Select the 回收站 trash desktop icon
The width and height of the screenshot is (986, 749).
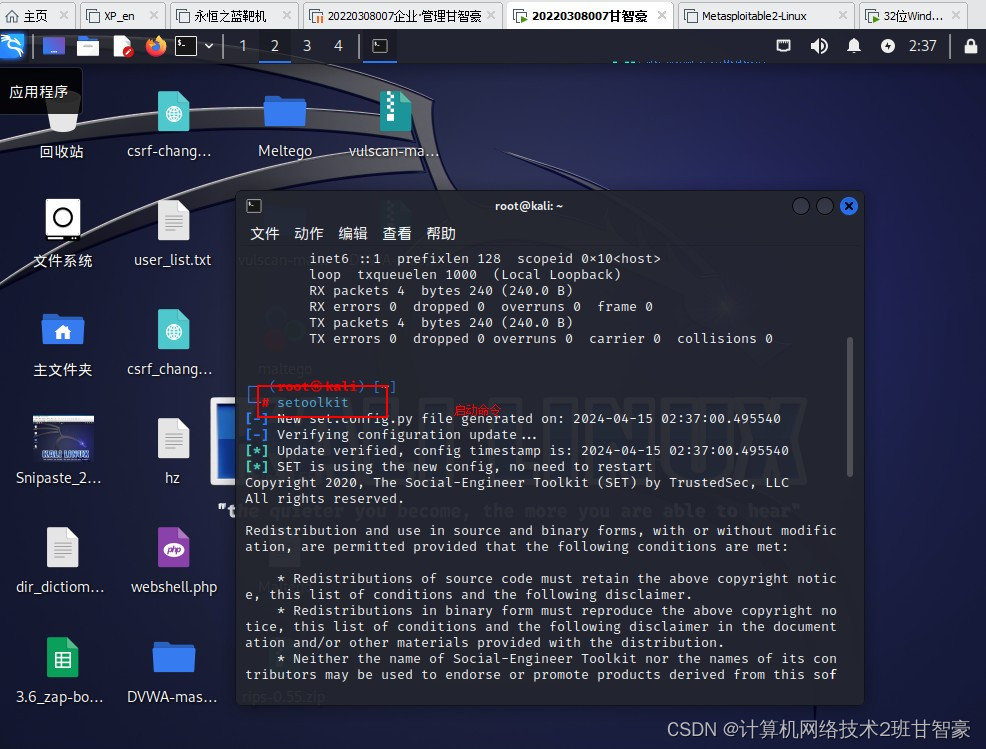click(62, 125)
